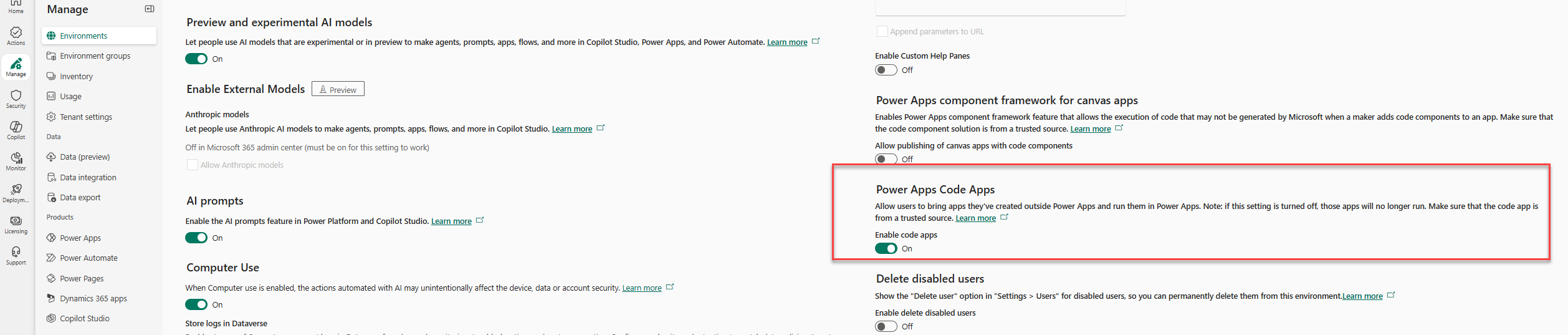Image resolution: width=1568 pixels, height=335 pixels.
Task: Open Power Automate under Products
Action: click(88, 258)
